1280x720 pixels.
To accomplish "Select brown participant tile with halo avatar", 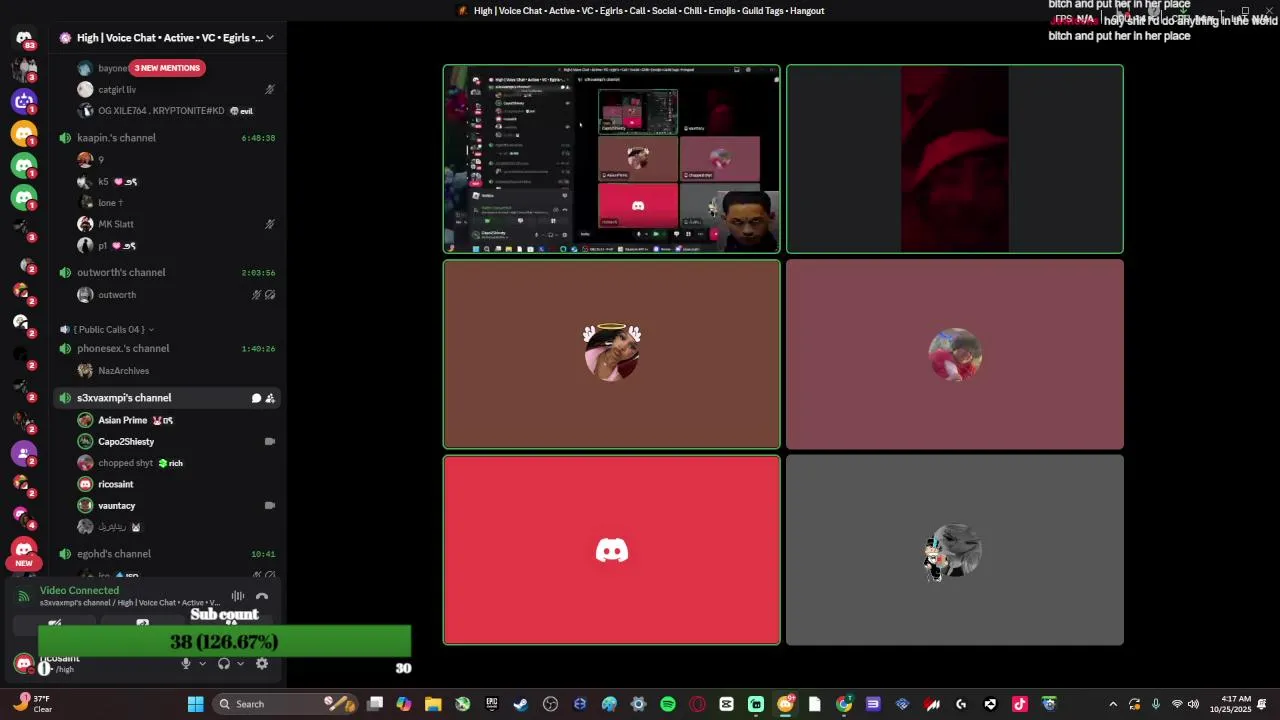I will tap(611, 354).
